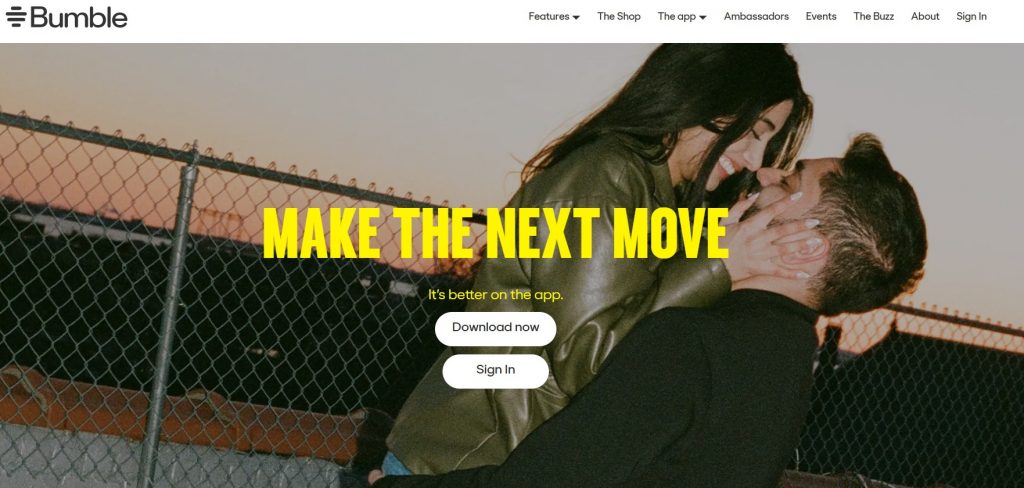Click the Bumble hive logo icon
This screenshot has height=488, width=1024.
pos(16,16)
